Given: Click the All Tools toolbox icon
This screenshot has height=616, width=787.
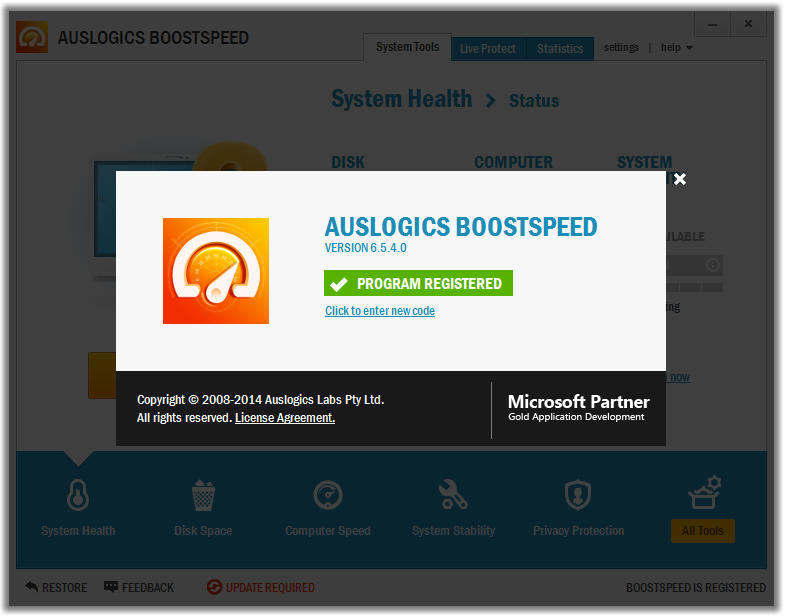Looking at the screenshot, I should 705,492.
